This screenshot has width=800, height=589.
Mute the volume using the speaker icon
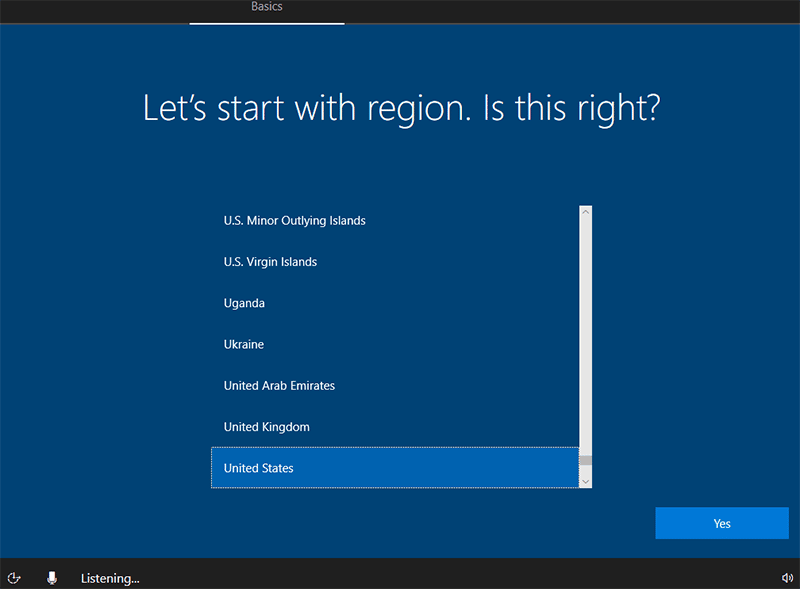(787, 578)
